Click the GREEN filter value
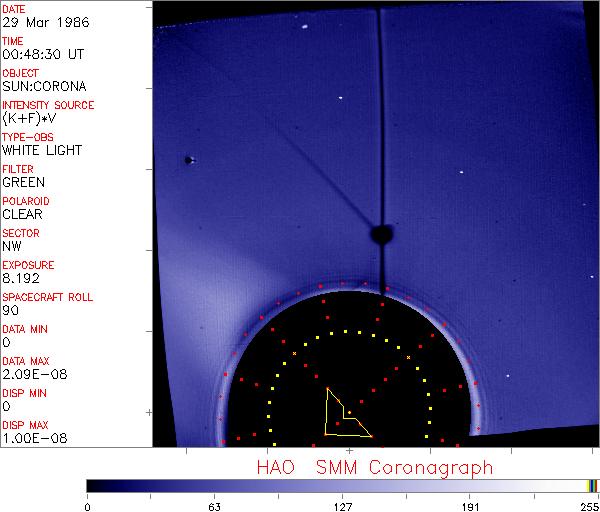The height and width of the screenshot is (512, 600). (23, 182)
